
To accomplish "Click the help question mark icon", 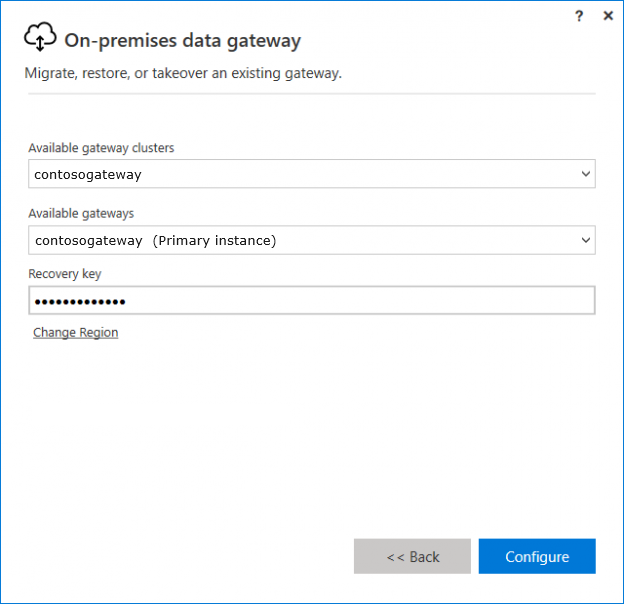I will (x=579, y=16).
